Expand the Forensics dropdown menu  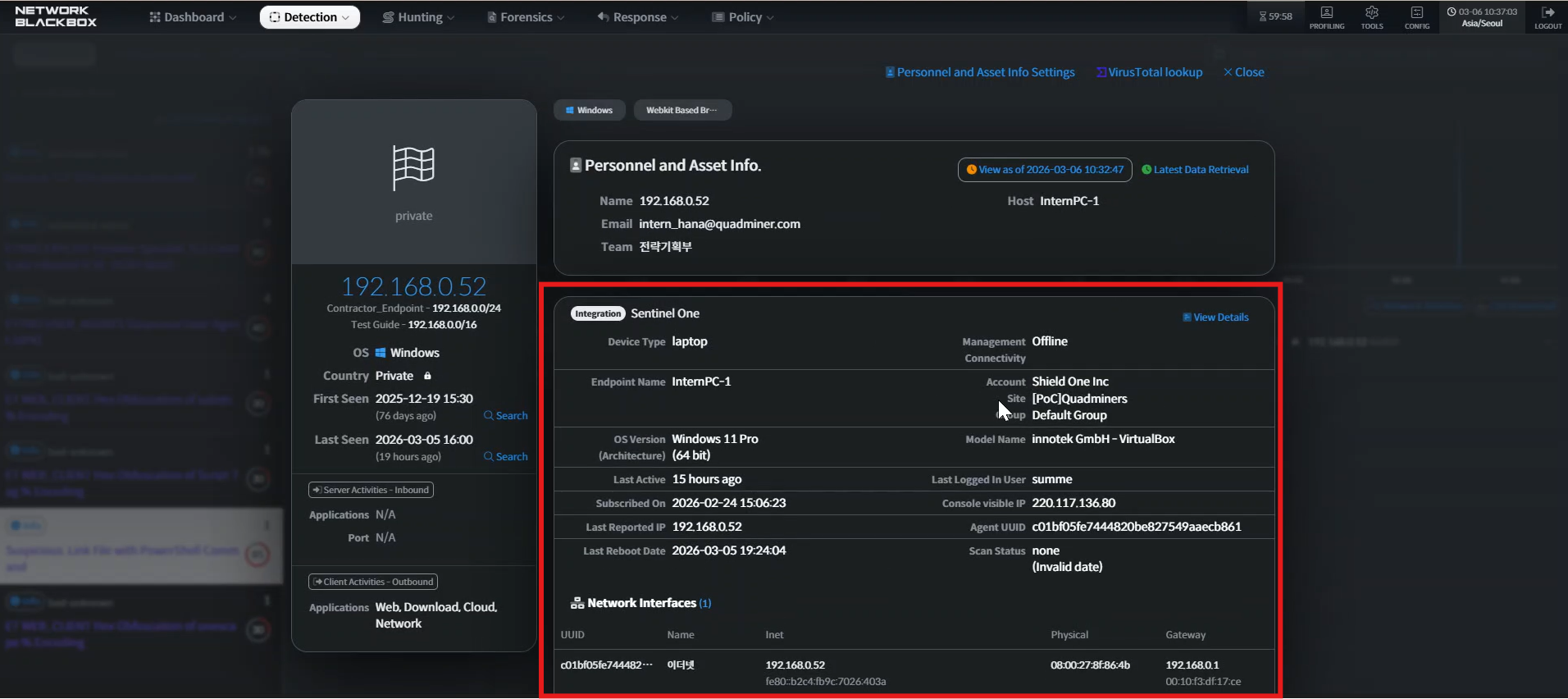point(526,17)
